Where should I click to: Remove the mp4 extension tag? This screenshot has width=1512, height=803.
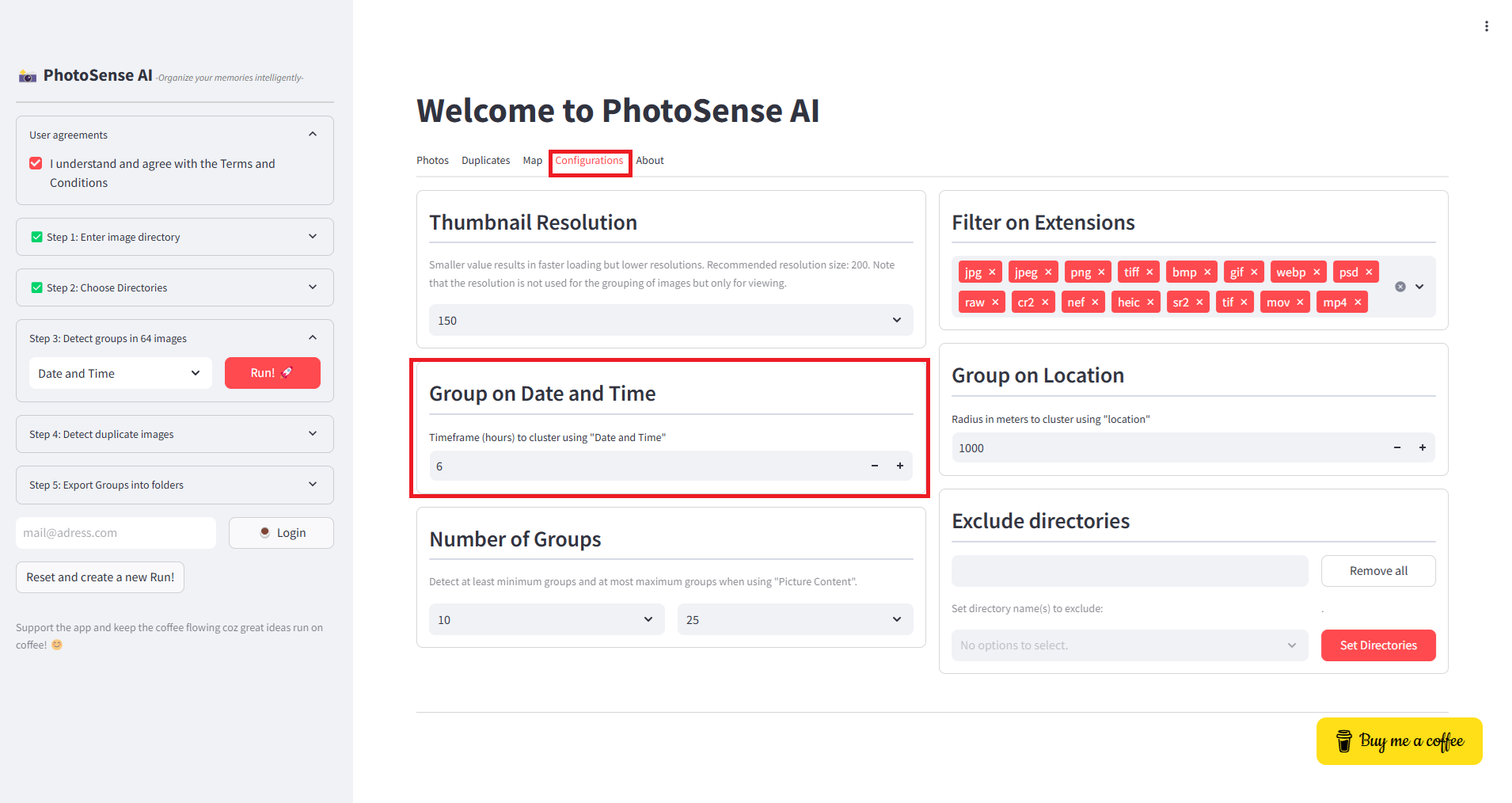(1358, 303)
